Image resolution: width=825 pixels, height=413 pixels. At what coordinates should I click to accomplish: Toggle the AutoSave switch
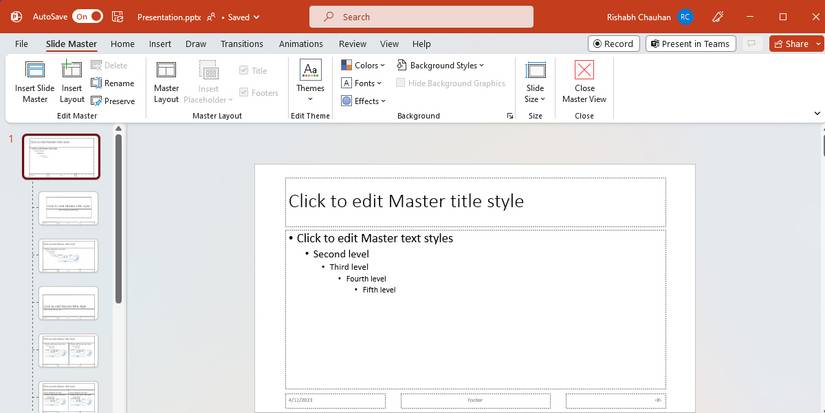click(x=87, y=17)
